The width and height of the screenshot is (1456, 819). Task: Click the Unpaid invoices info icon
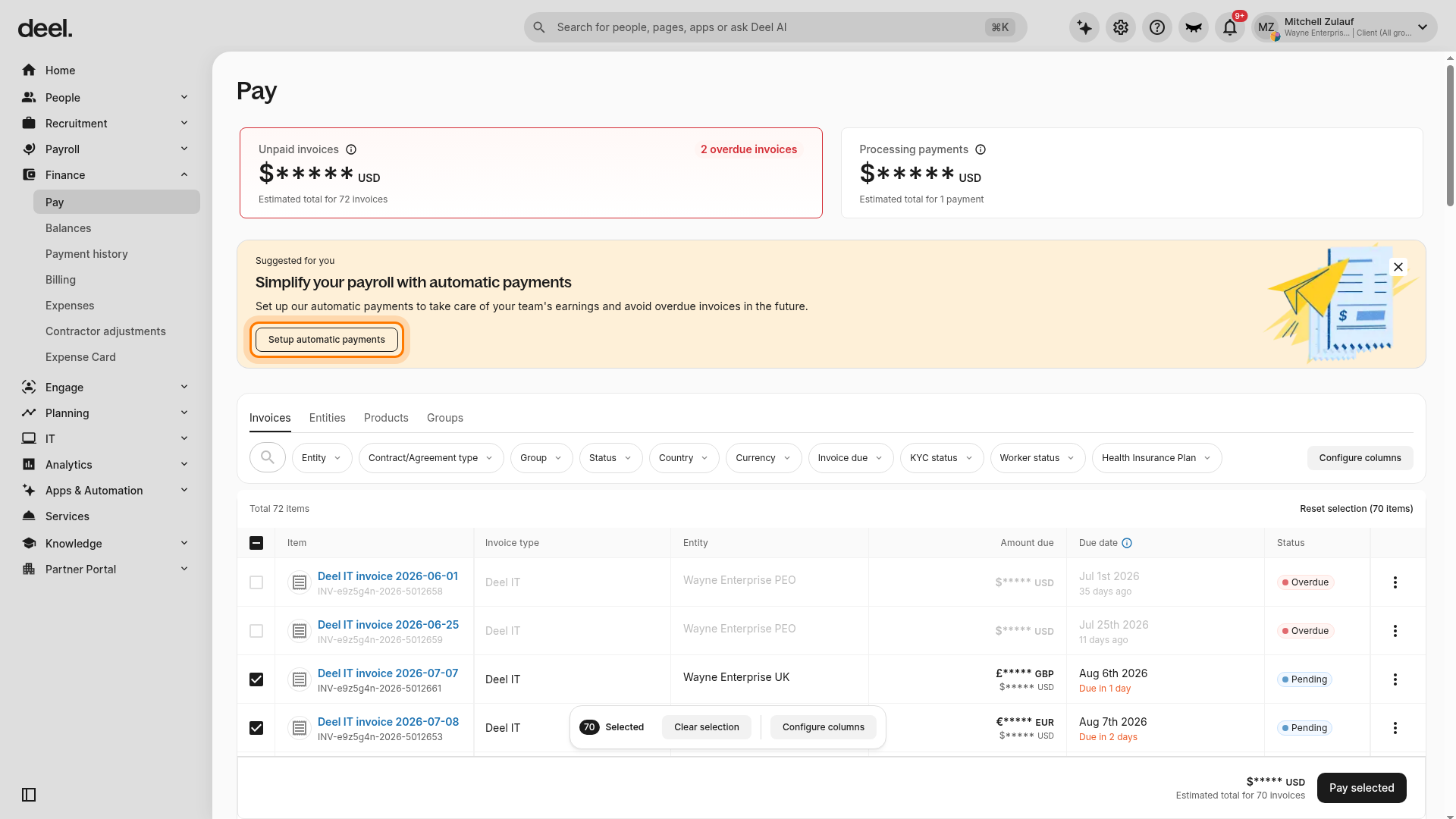[x=351, y=149]
